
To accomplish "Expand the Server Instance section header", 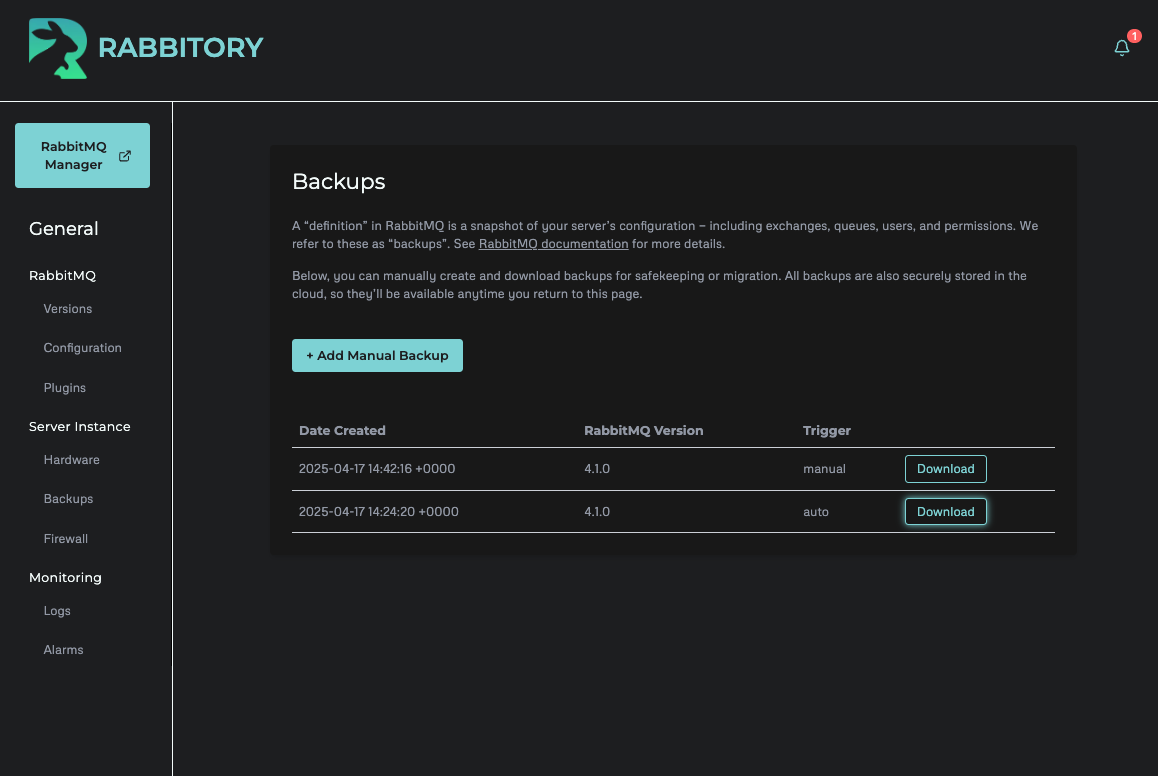I will point(79,426).
